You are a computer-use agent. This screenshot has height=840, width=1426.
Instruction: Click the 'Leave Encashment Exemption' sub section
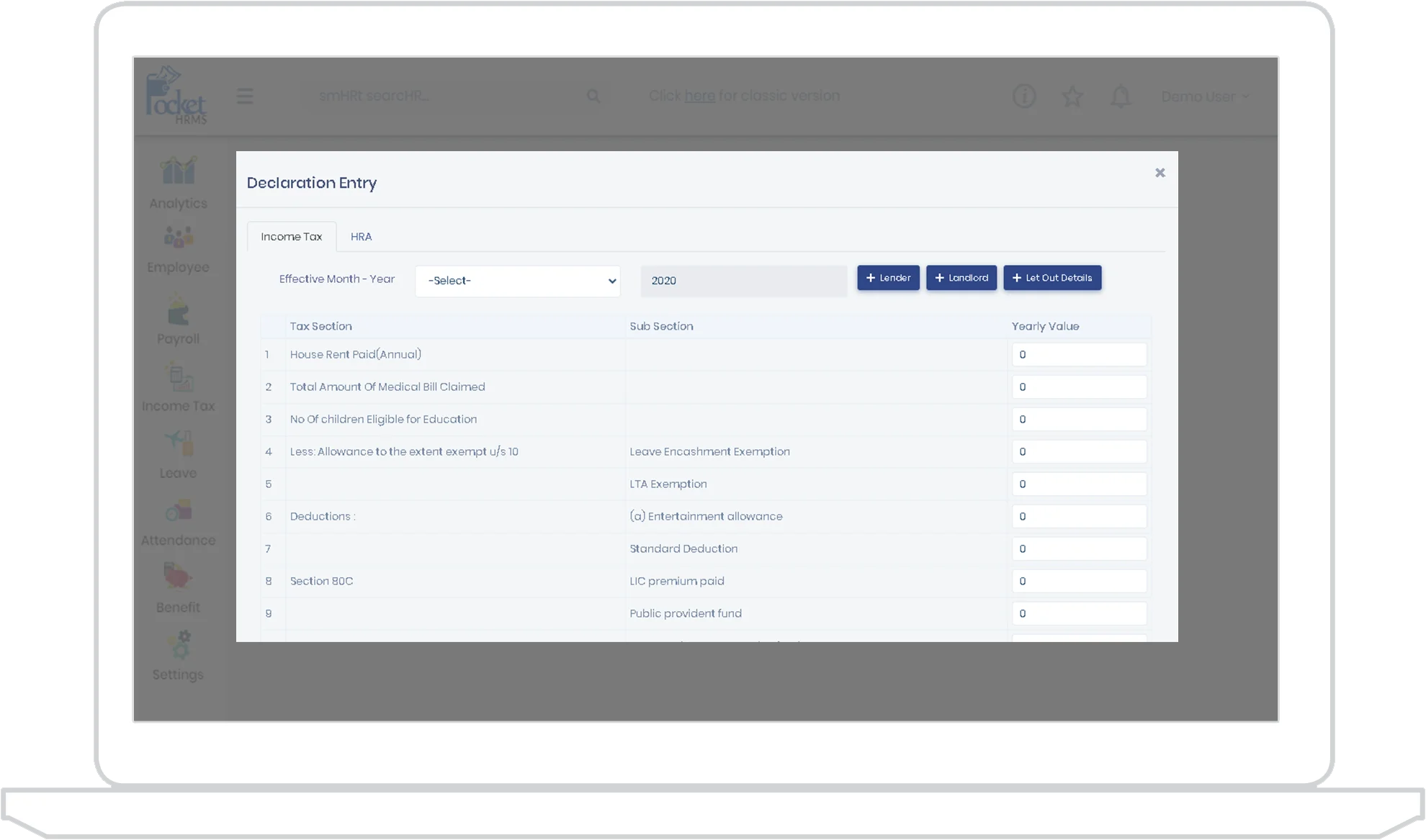(x=709, y=452)
